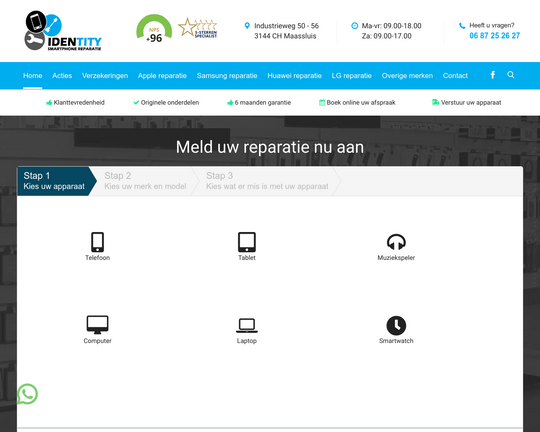The width and height of the screenshot is (540, 432).
Task: Open the Facebook page icon
Action: tap(493, 75)
